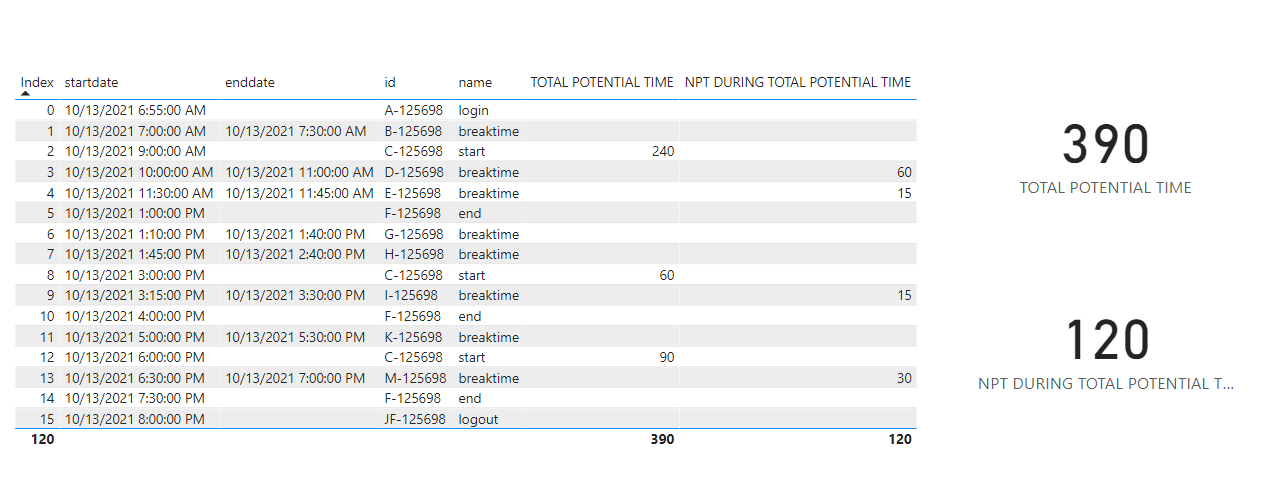This screenshot has width=1265, height=497.
Task: Select enddate cell 10/13/2021 2:40:00 PM
Action: click(294, 254)
